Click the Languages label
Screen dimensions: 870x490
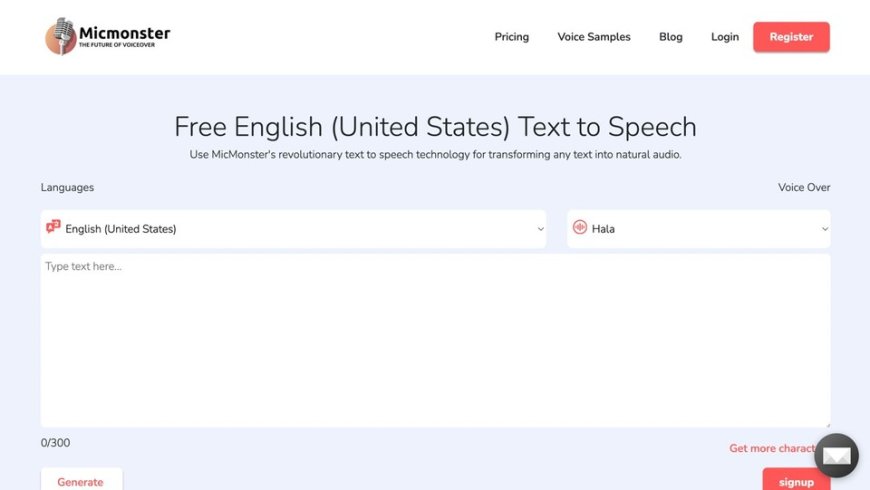[67, 188]
